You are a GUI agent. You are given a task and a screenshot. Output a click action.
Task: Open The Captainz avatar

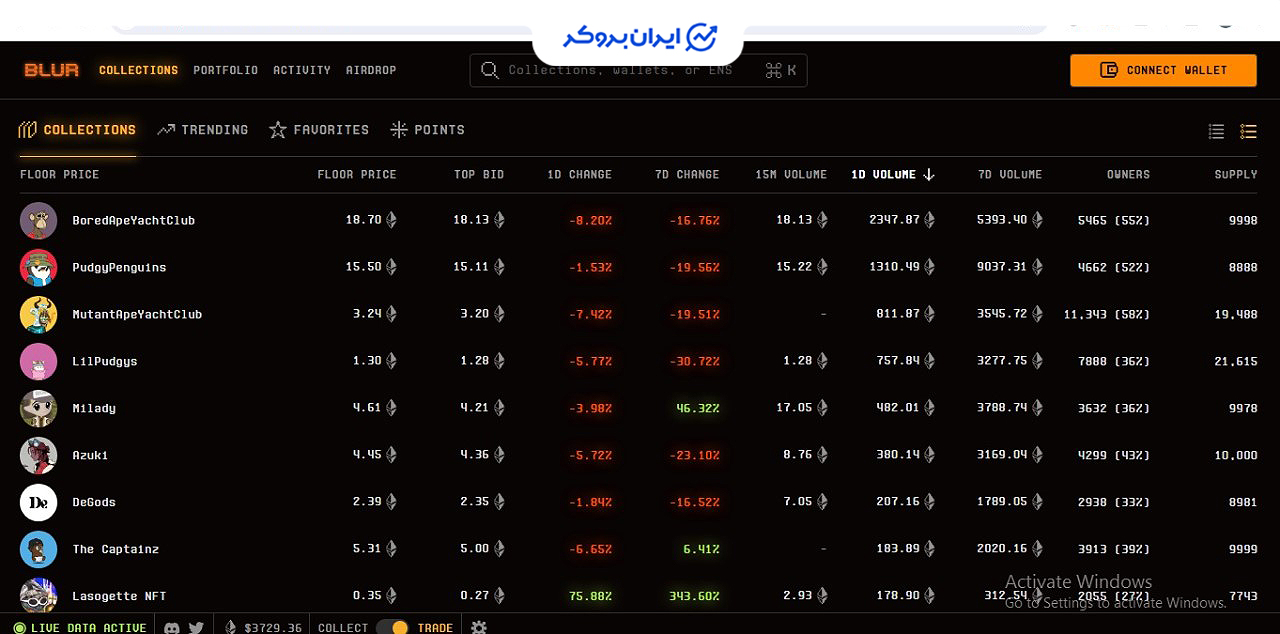click(38, 549)
